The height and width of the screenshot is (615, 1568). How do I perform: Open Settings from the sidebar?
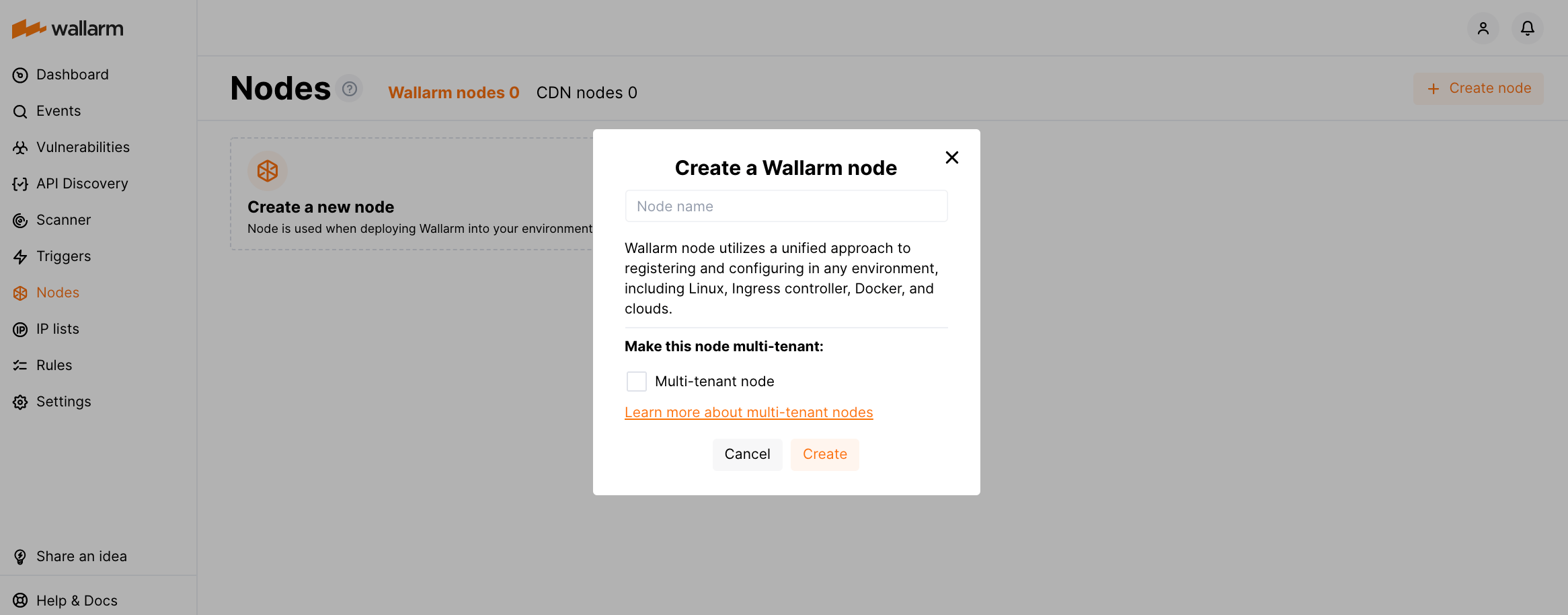(63, 402)
